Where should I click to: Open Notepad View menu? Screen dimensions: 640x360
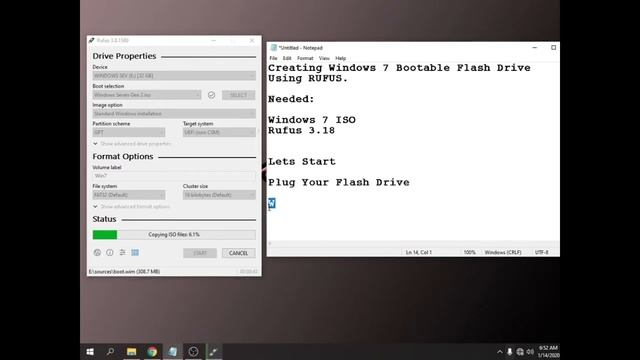(x=324, y=58)
